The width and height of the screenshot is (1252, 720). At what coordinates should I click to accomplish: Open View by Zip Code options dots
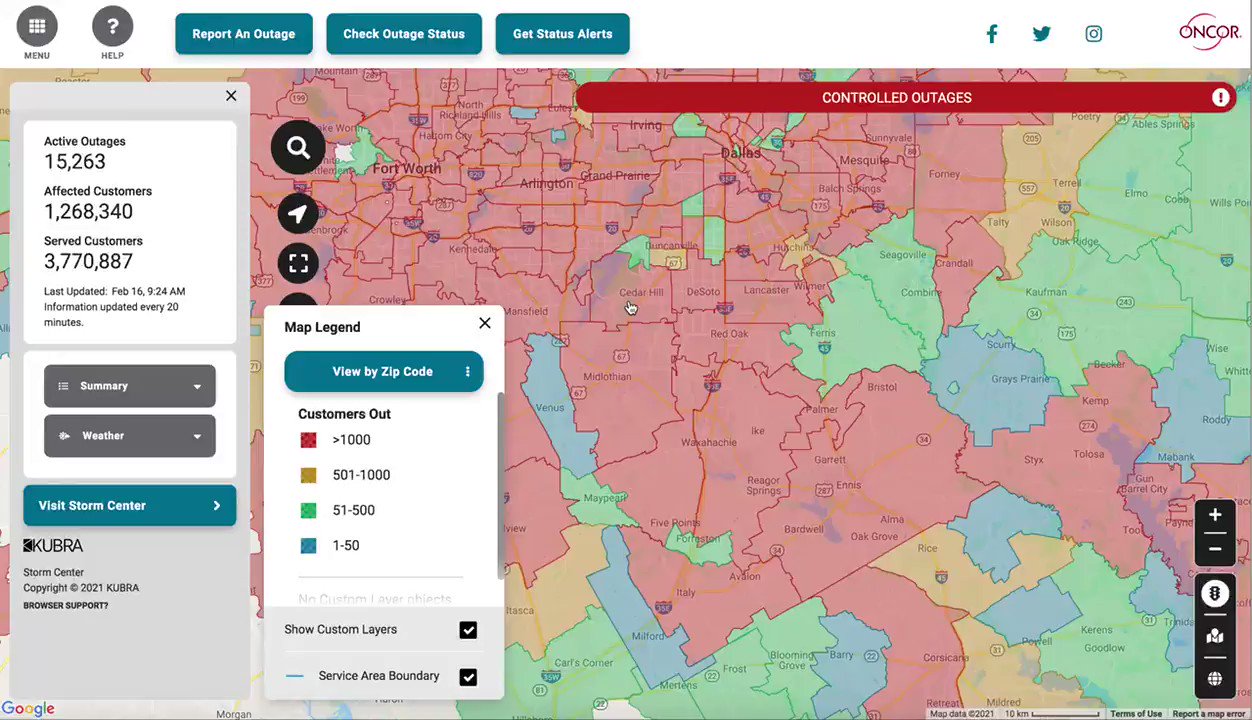[467, 372]
